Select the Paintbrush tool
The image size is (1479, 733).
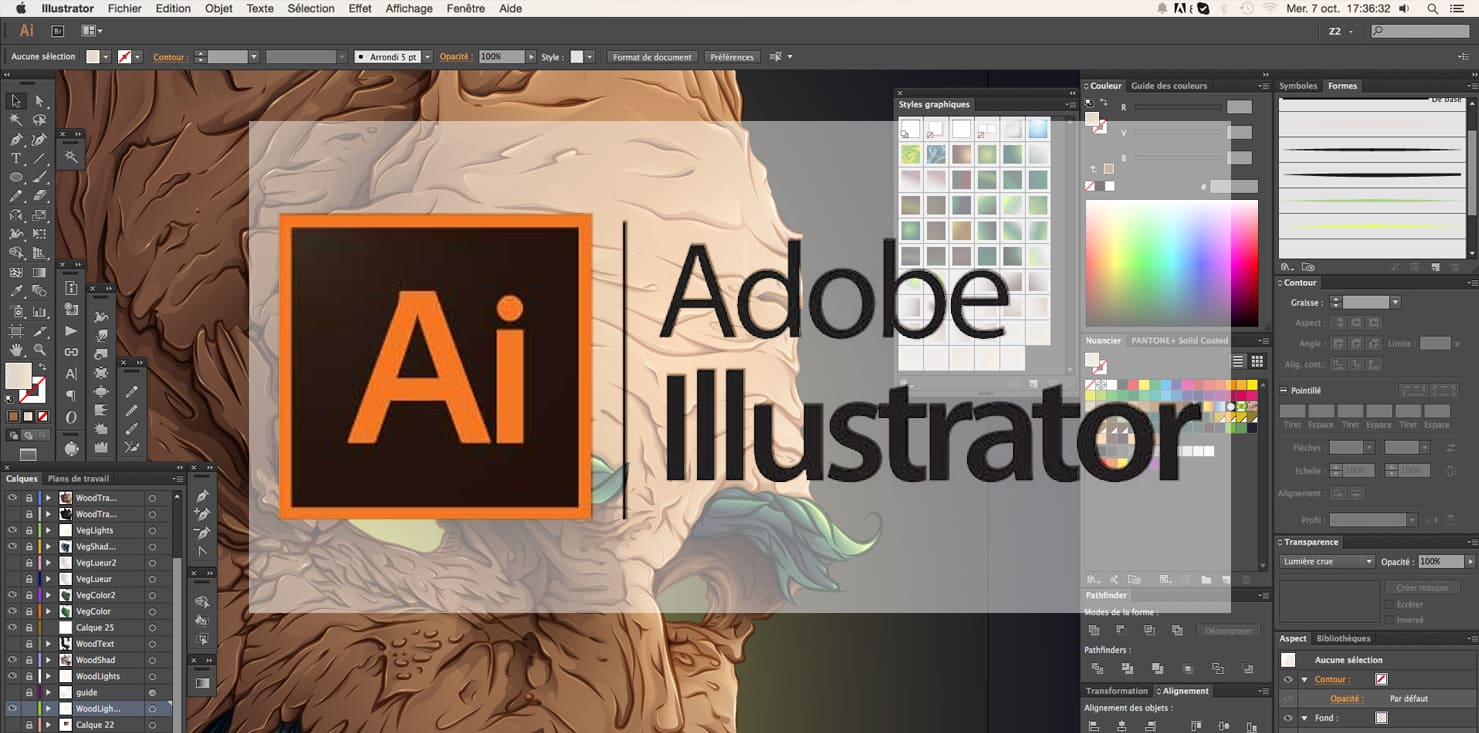coord(40,178)
